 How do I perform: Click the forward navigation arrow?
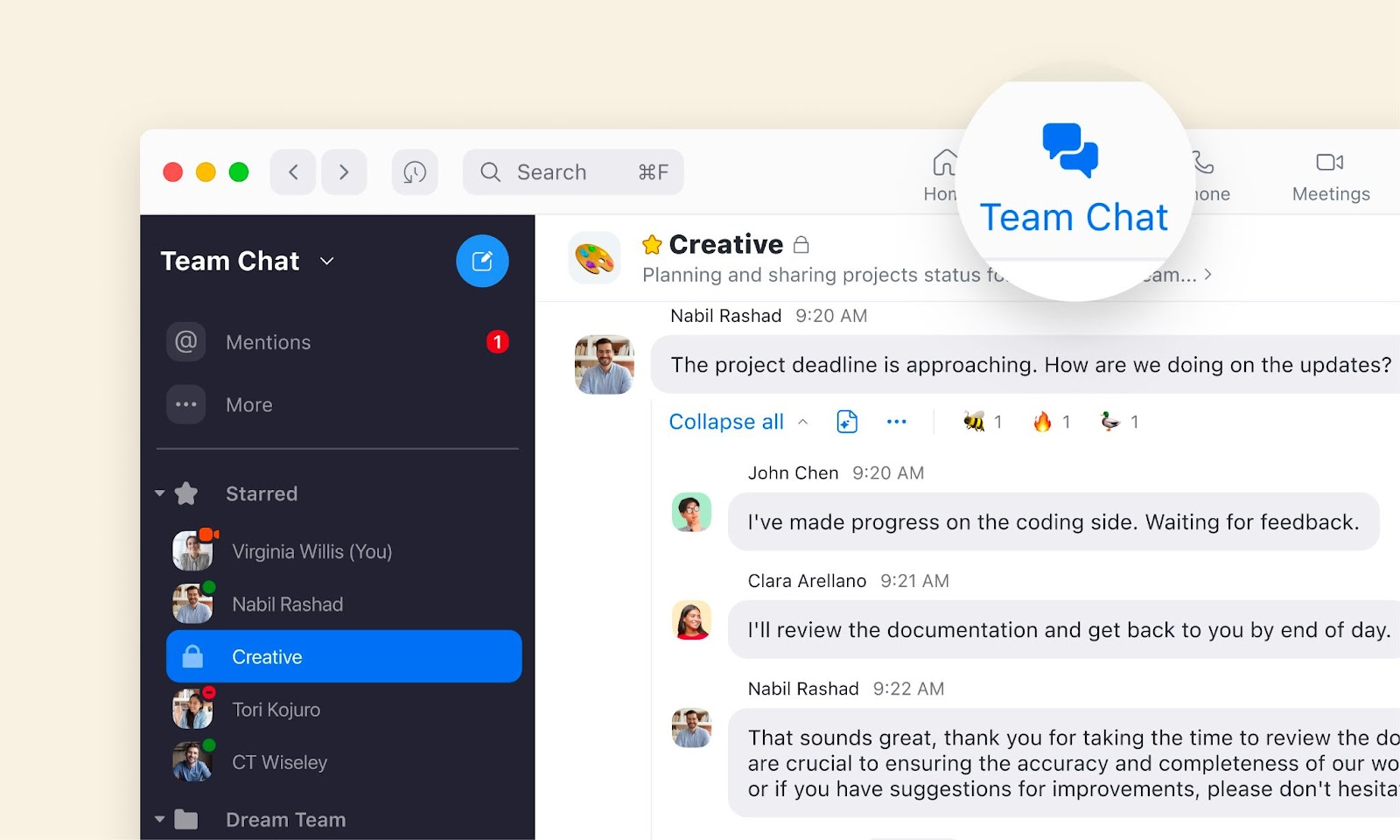tap(344, 171)
